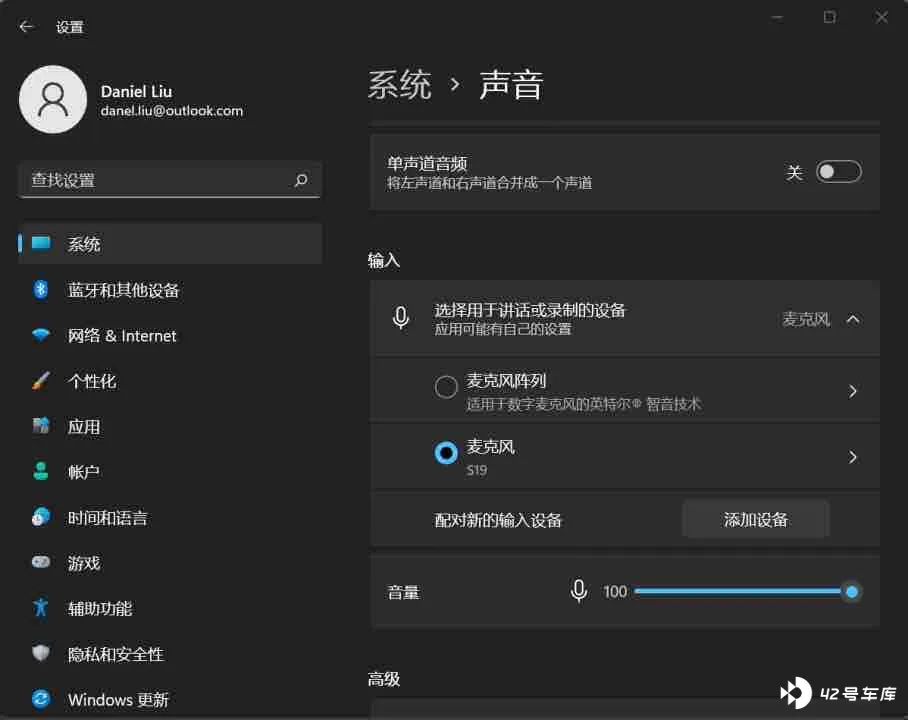Click the search magnifier icon

[301, 180]
